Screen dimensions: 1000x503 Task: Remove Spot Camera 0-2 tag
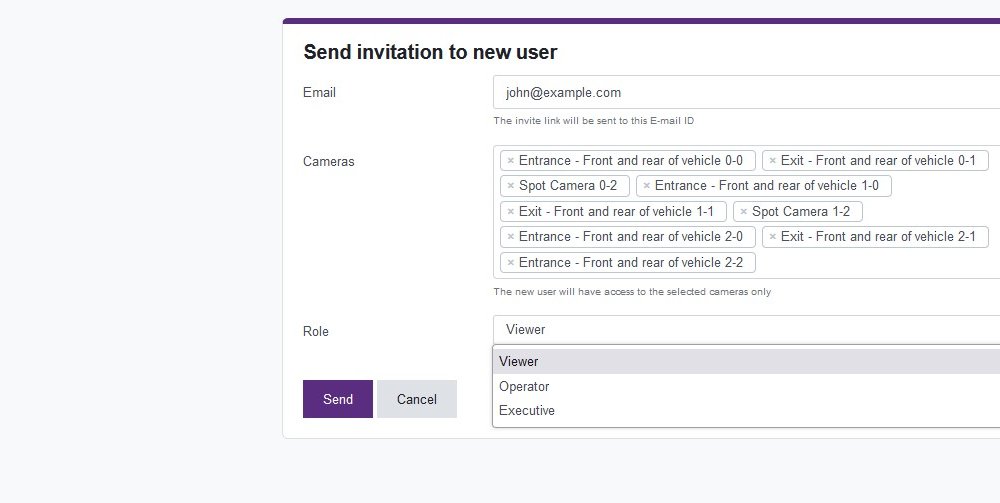(x=510, y=186)
